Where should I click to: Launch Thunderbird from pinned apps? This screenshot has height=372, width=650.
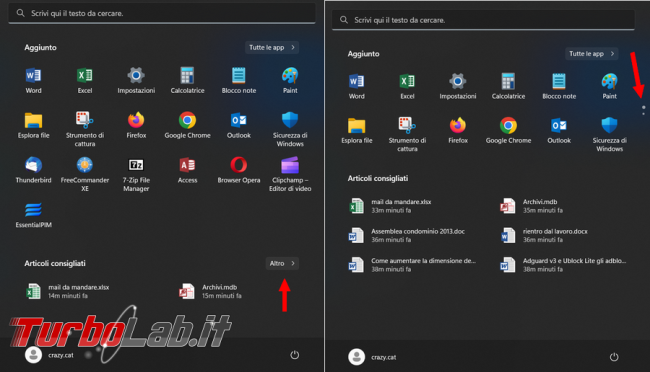point(33,170)
